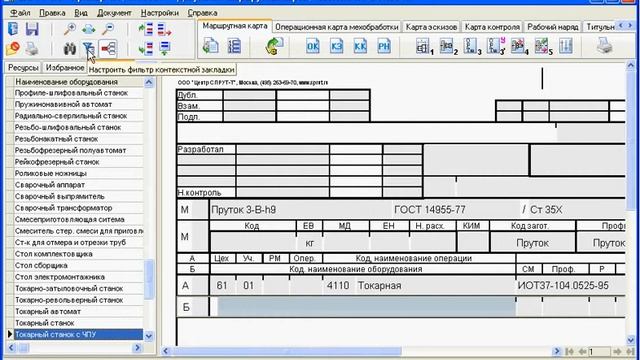The height and width of the screenshot is (360, 640).
Task: Click the toolbar icon numbered 5
Action: pyautogui.click(x=543, y=46)
